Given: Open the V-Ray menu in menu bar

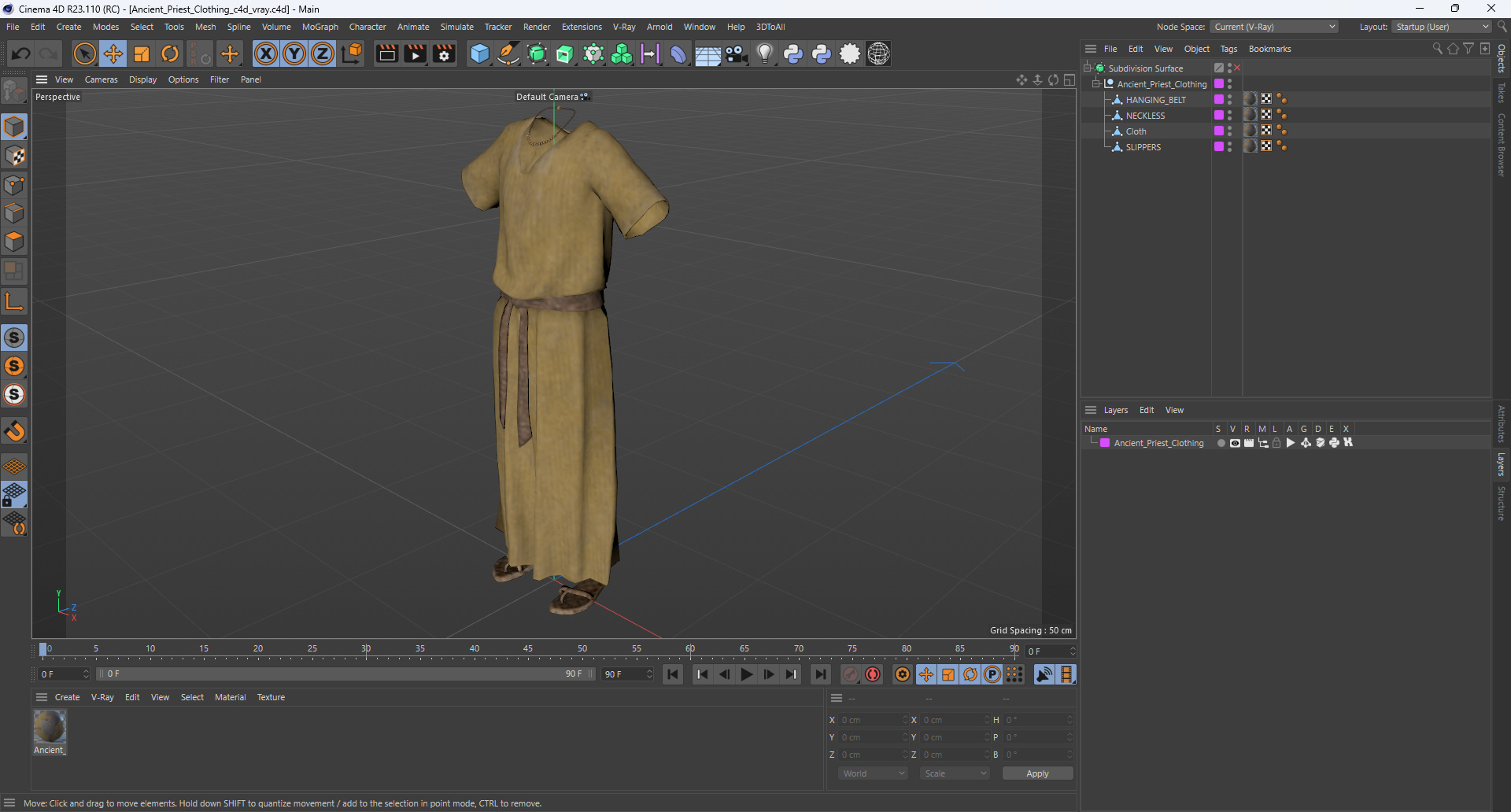Looking at the screenshot, I should [x=624, y=27].
